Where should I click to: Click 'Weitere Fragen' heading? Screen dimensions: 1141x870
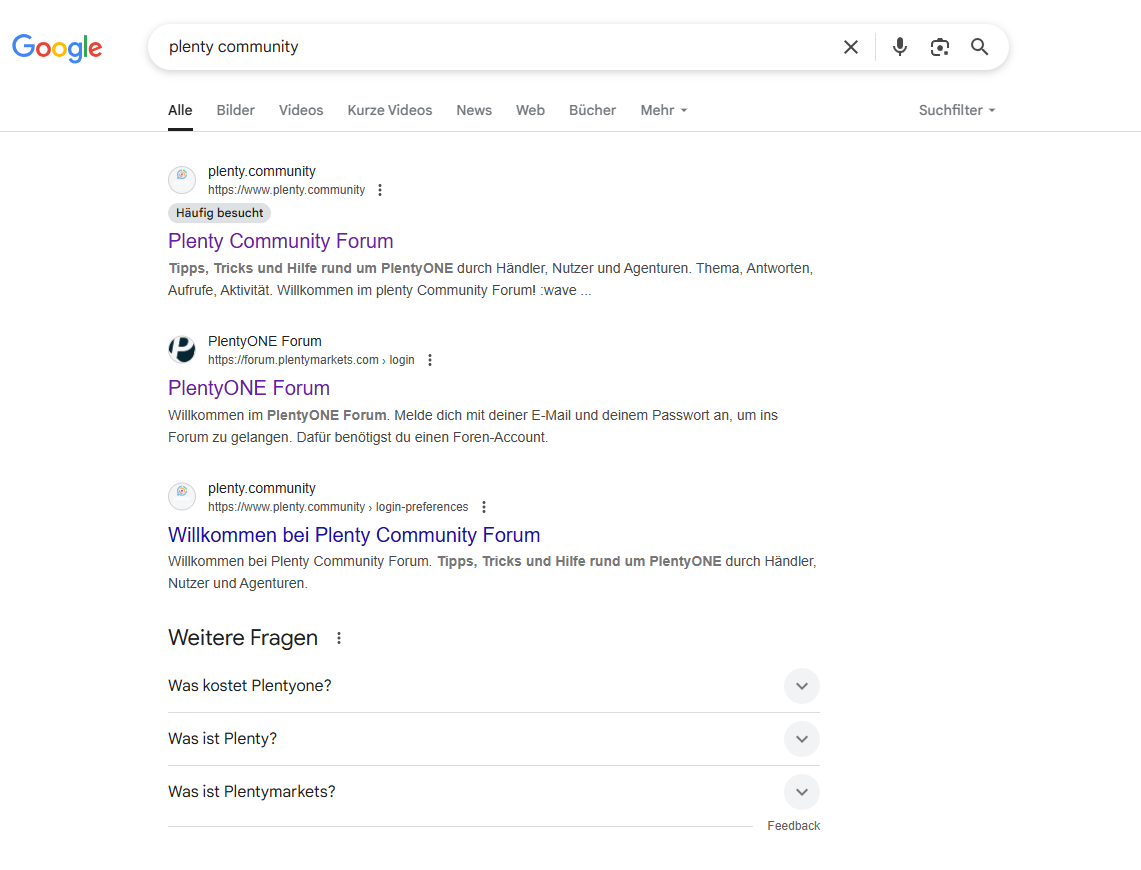click(x=243, y=638)
